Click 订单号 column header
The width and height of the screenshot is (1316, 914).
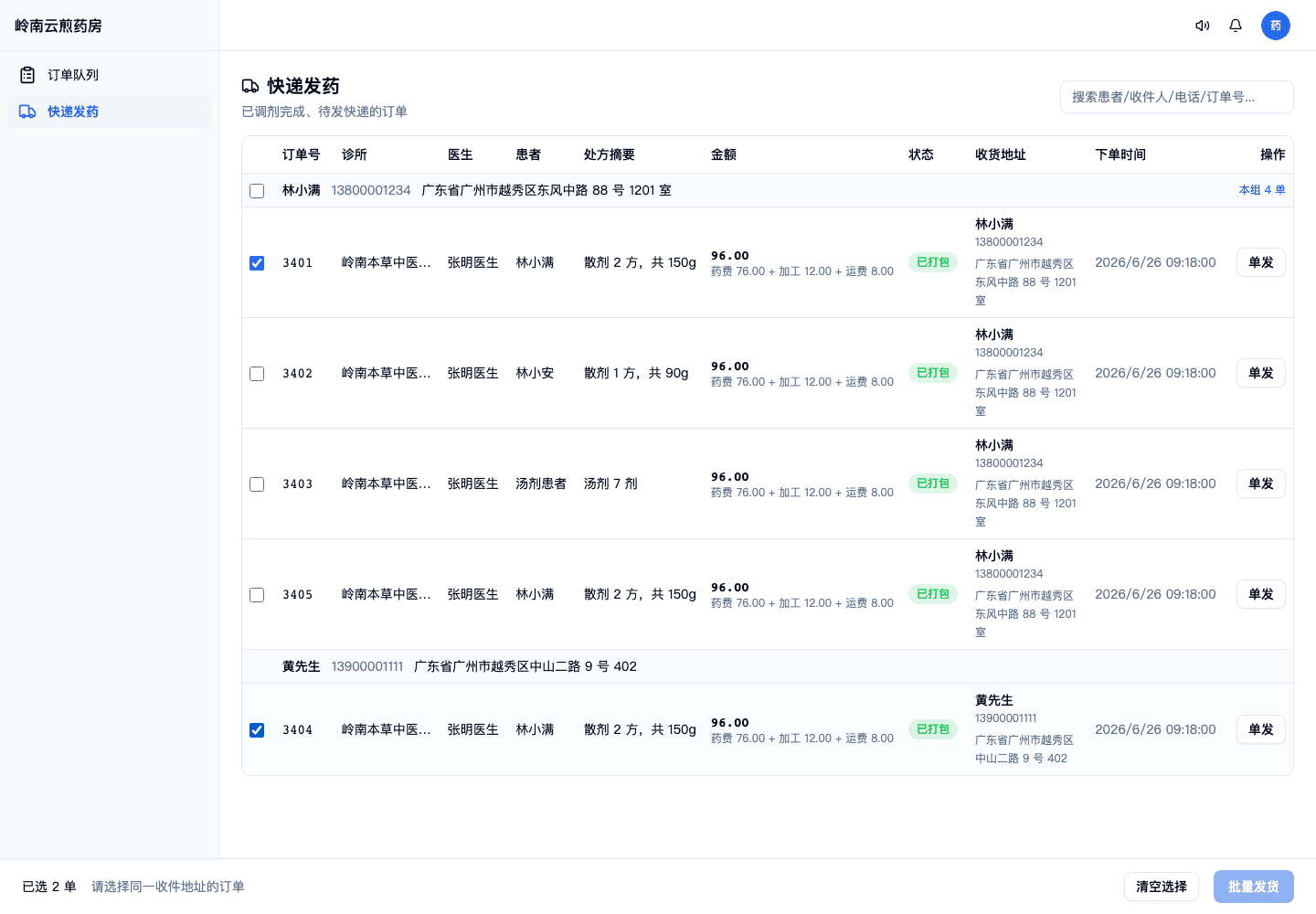click(301, 154)
